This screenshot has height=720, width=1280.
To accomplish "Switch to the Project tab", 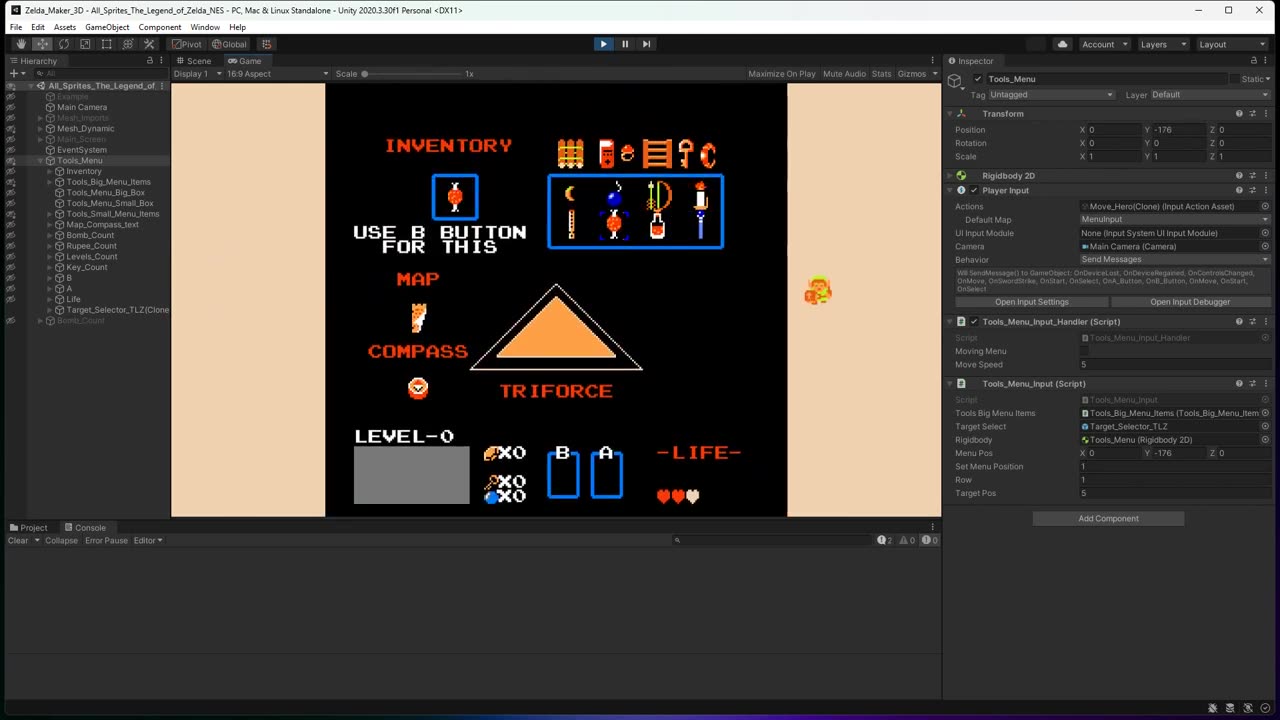I will click(x=29, y=527).
